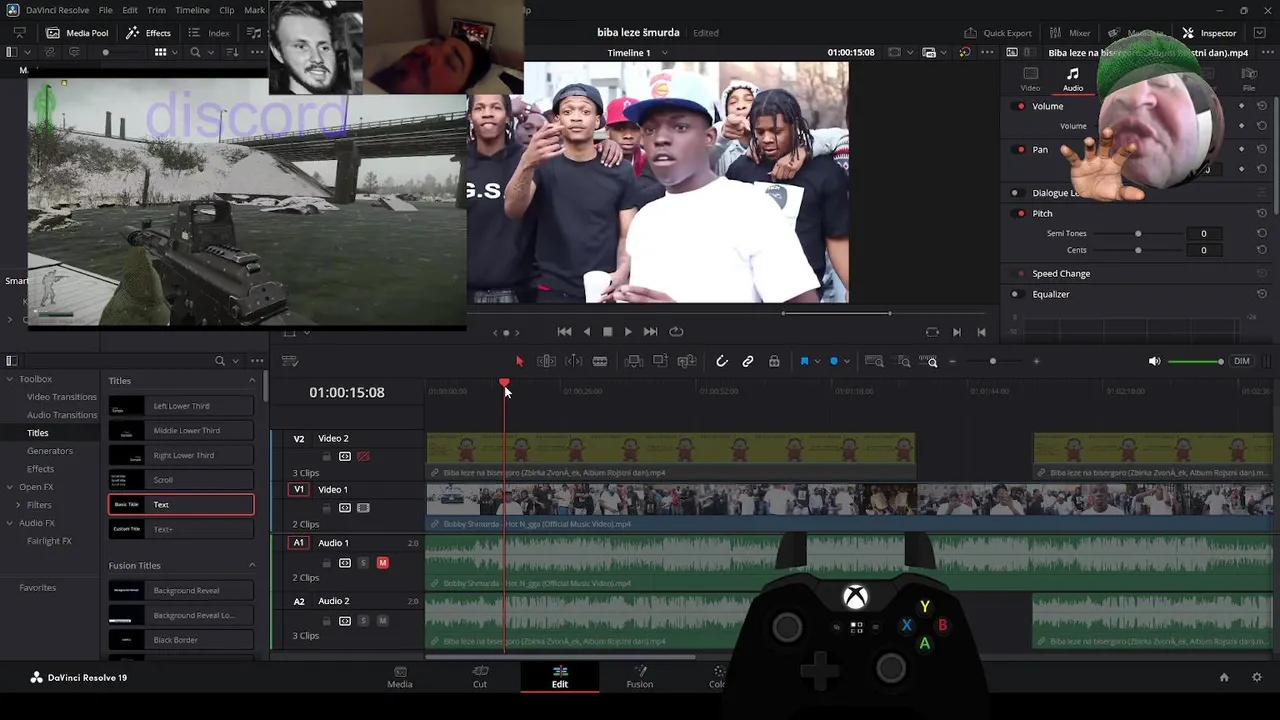Toggle Auto Track Selector on Video 1
The height and width of the screenshot is (720, 1280).
[345, 508]
